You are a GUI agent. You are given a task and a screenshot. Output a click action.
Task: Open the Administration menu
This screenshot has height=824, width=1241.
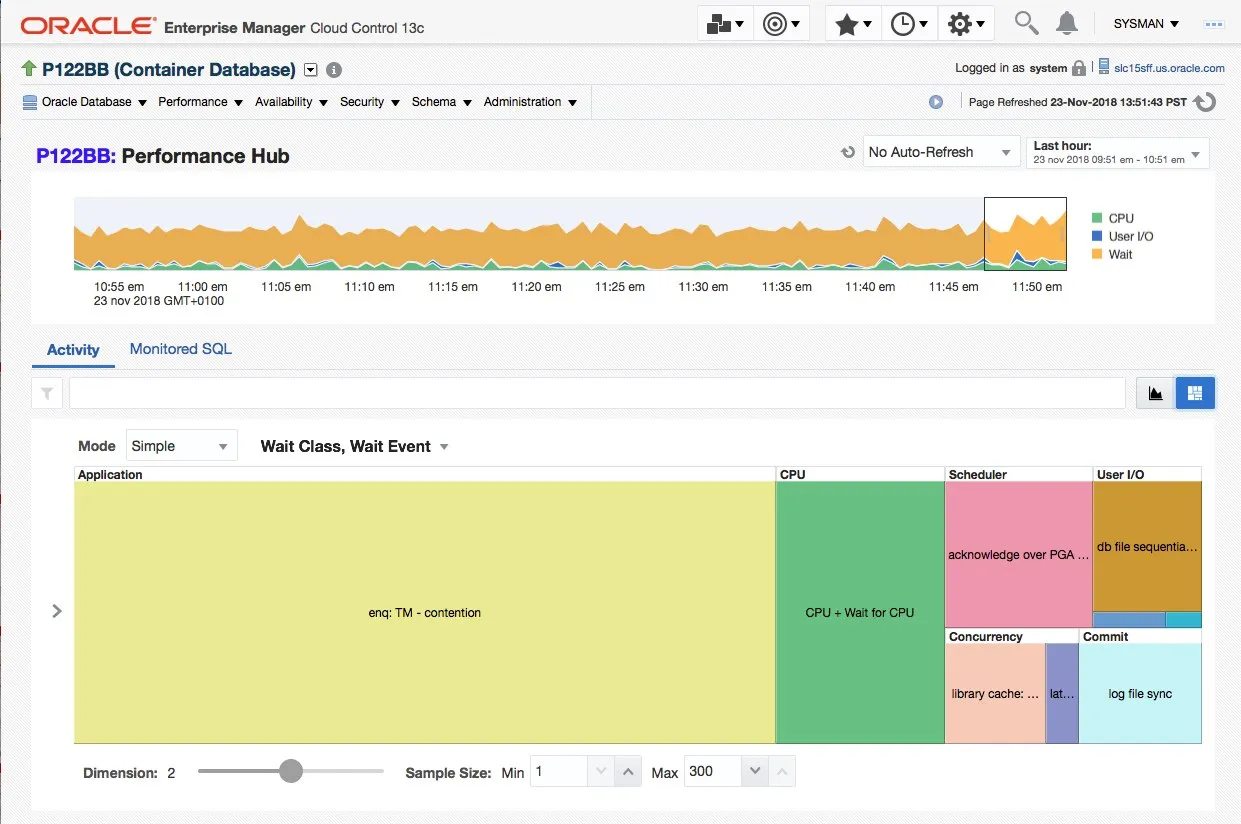pyautogui.click(x=530, y=102)
